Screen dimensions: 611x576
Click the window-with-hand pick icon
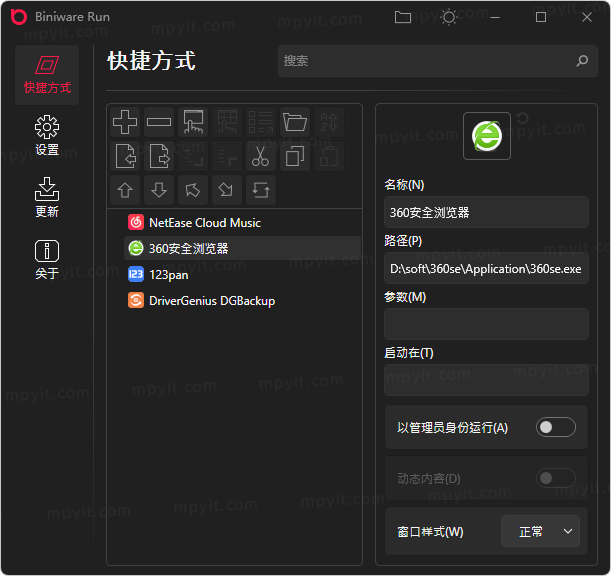pos(193,122)
